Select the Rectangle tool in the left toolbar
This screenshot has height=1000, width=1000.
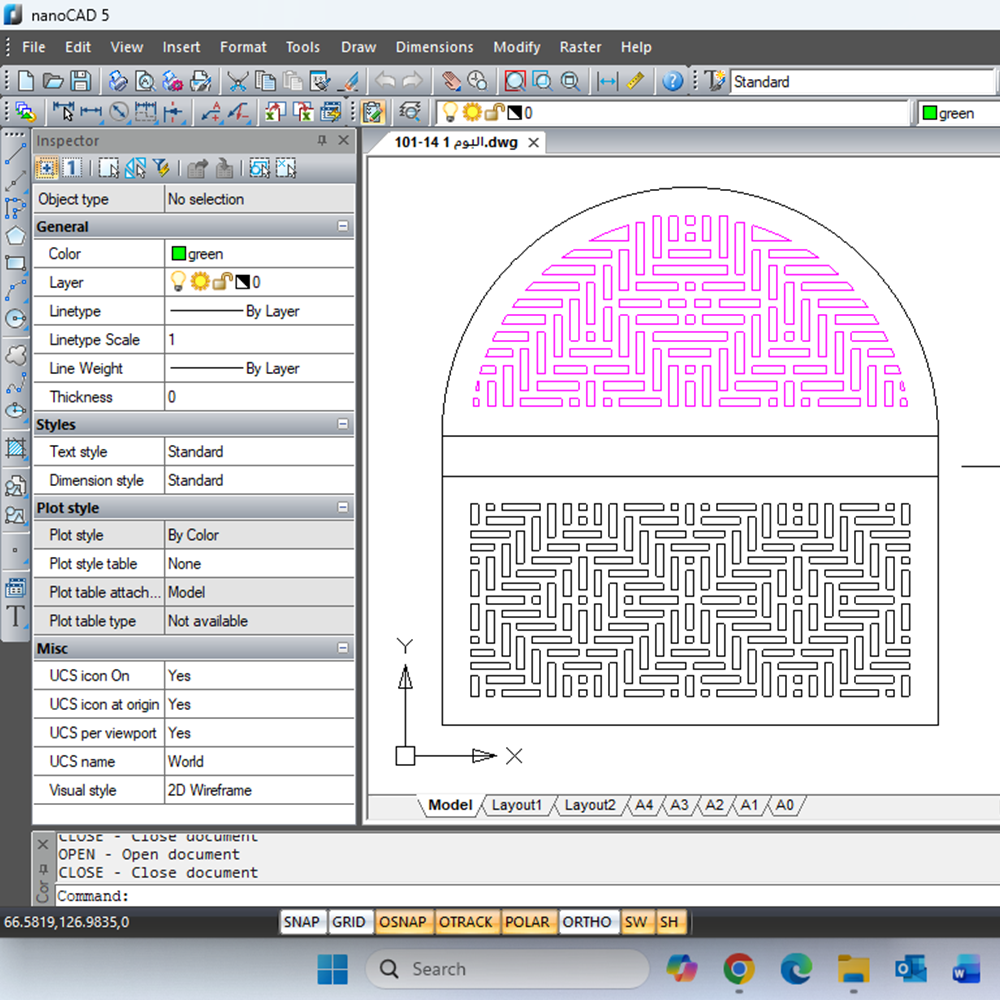[x=15, y=264]
